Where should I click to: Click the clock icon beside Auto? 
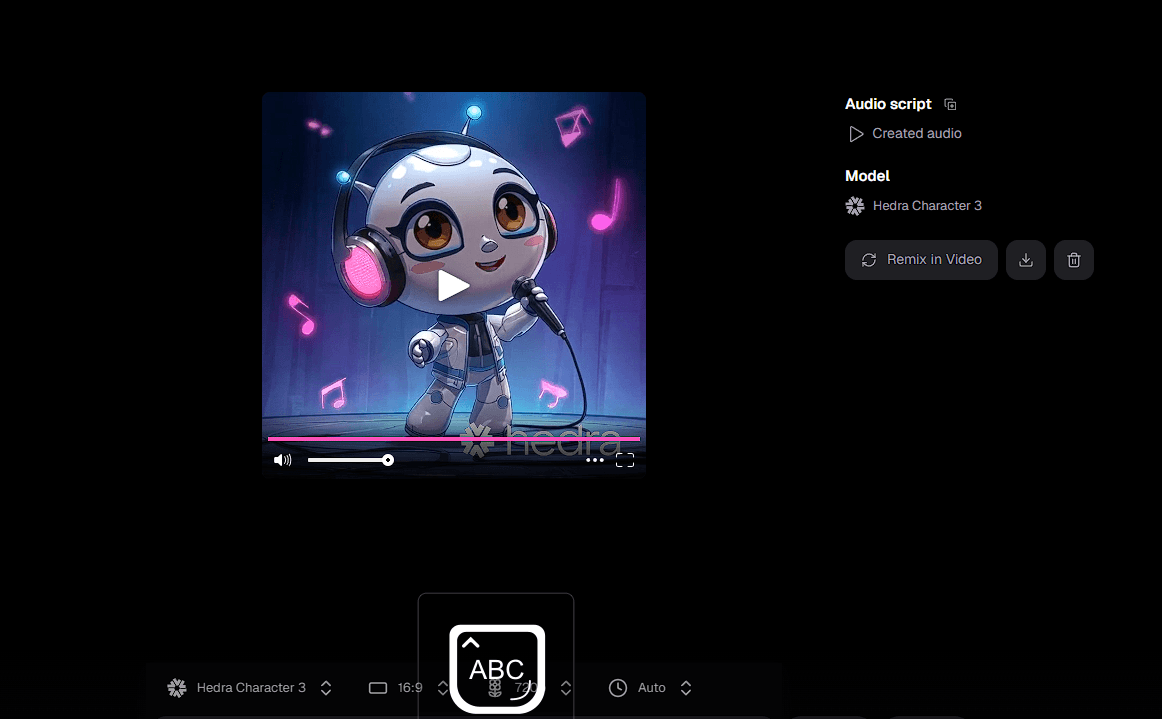pos(618,688)
